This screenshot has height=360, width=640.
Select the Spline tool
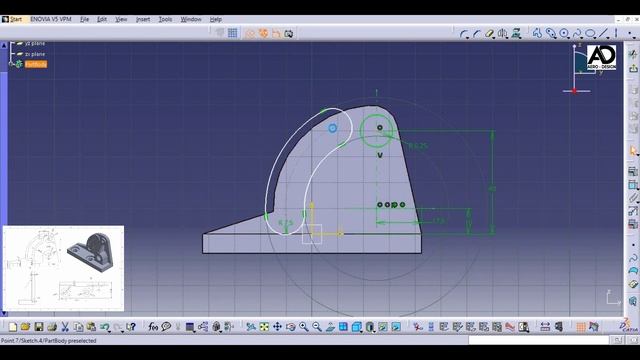(x=577, y=33)
